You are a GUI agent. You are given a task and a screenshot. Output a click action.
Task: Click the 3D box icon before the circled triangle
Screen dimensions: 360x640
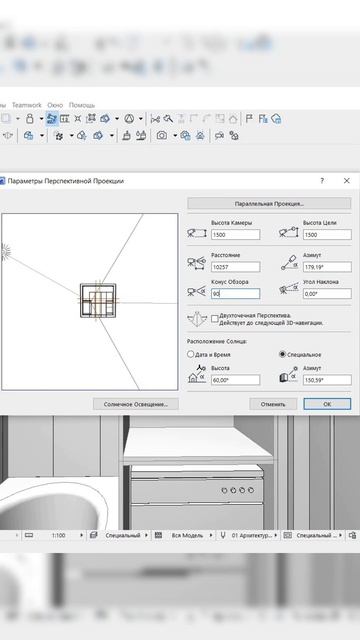pyautogui.click(x=105, y=119)
